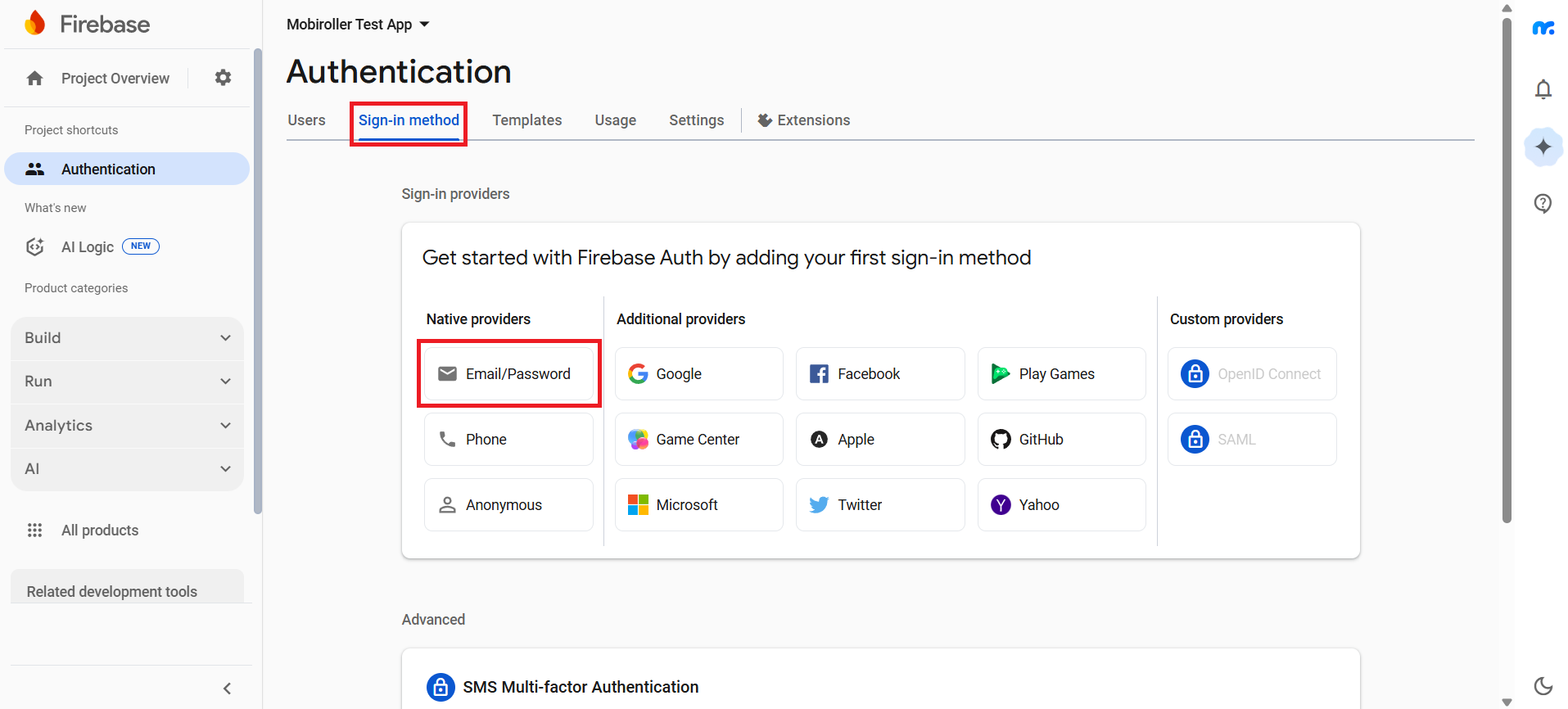
Task: Click the SAML lock icon
Action: [x=1195, y=440]
